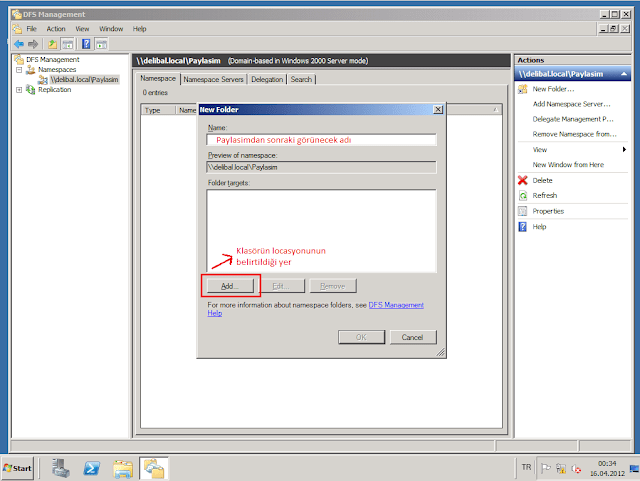Click the Up One Level toolbar icon

pos(52,44)
